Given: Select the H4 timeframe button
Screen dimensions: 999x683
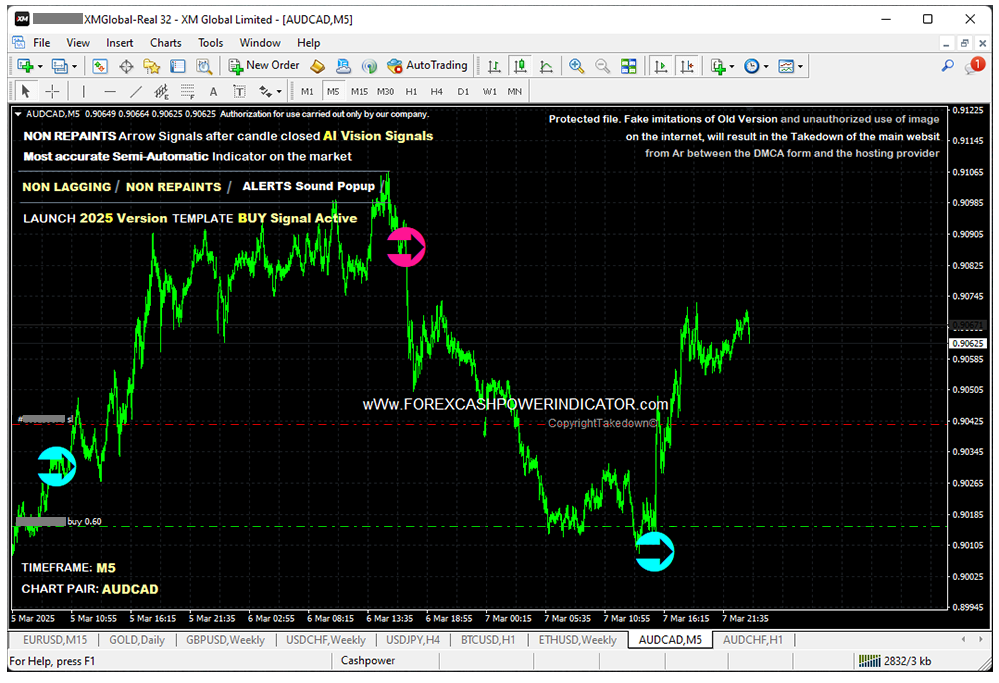Looking at the screenshot, I should [x=436, y=91].
